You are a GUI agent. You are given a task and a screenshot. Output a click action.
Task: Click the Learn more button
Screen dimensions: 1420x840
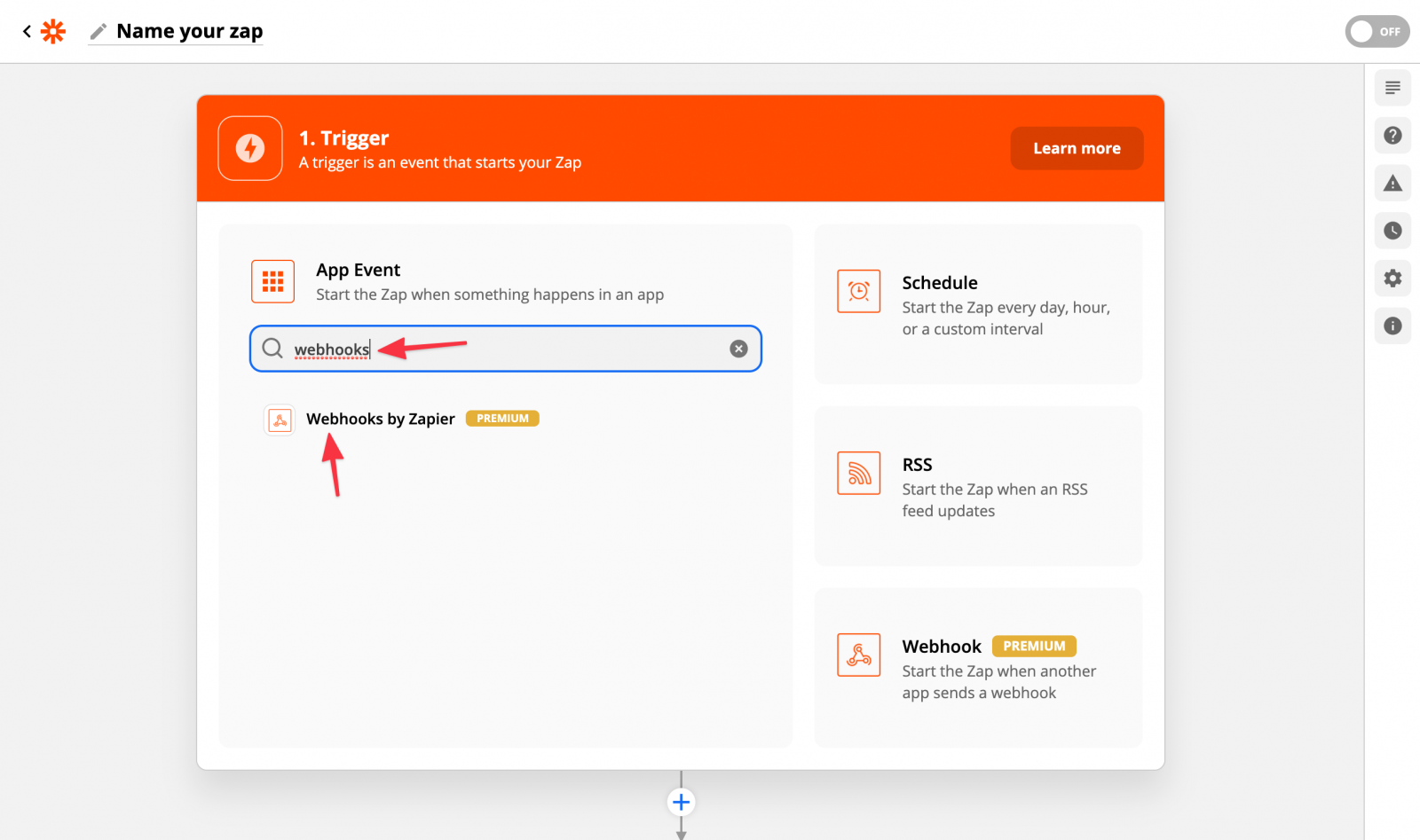[1077, 148]
